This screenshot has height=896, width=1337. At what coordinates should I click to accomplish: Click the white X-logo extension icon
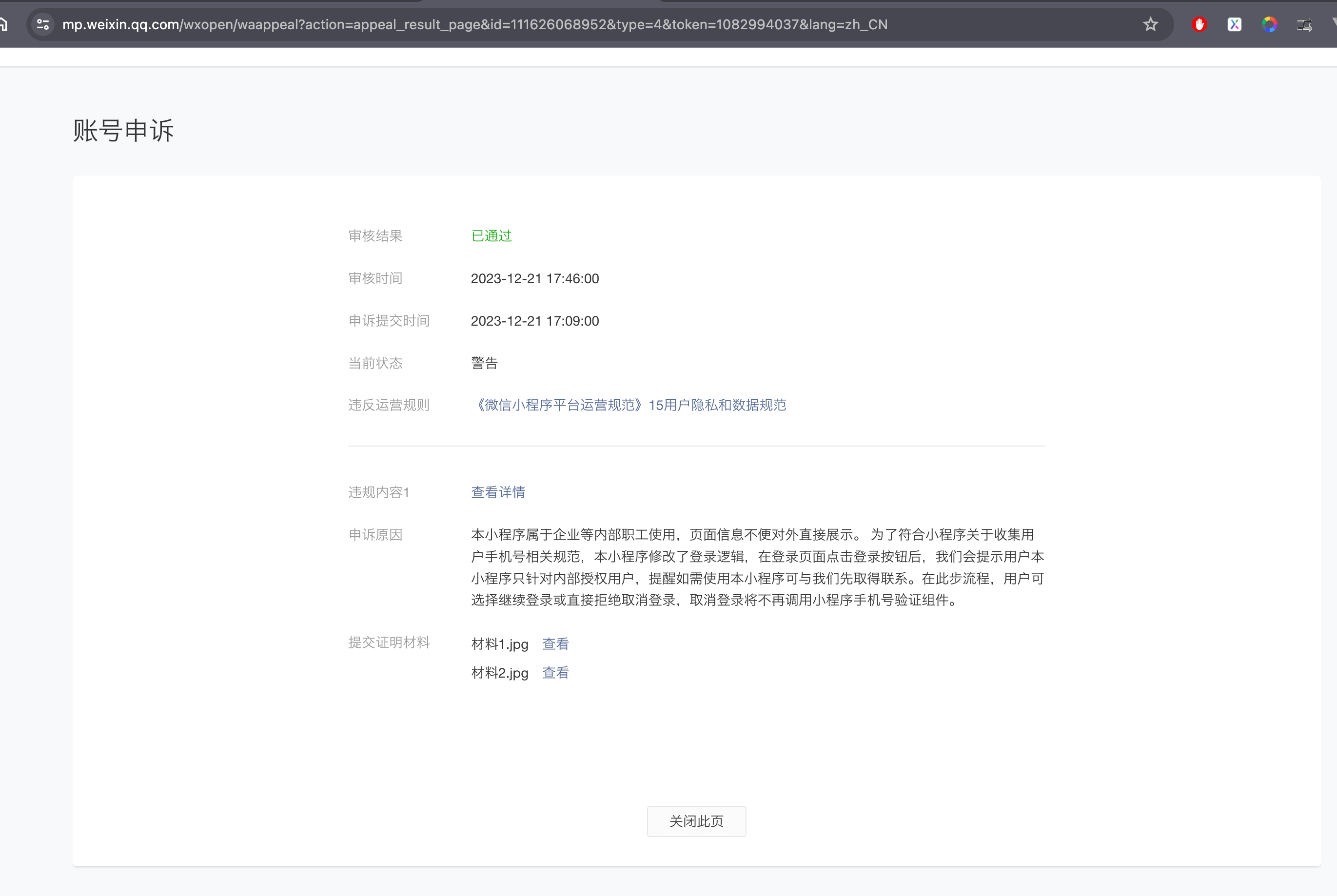pos(1234,24)
